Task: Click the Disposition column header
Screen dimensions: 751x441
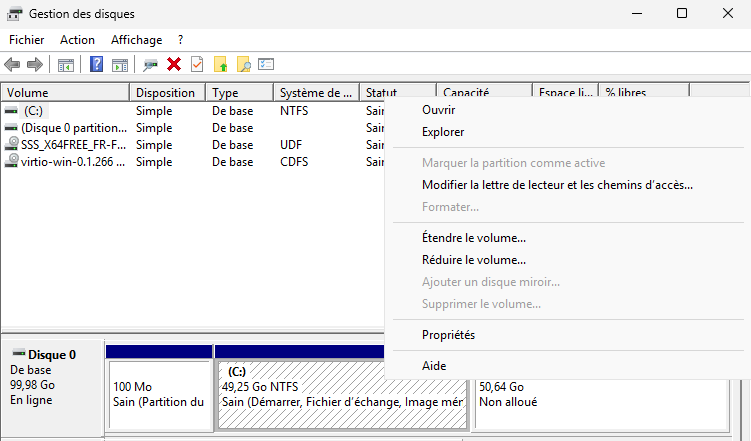Action: (166, 93)
